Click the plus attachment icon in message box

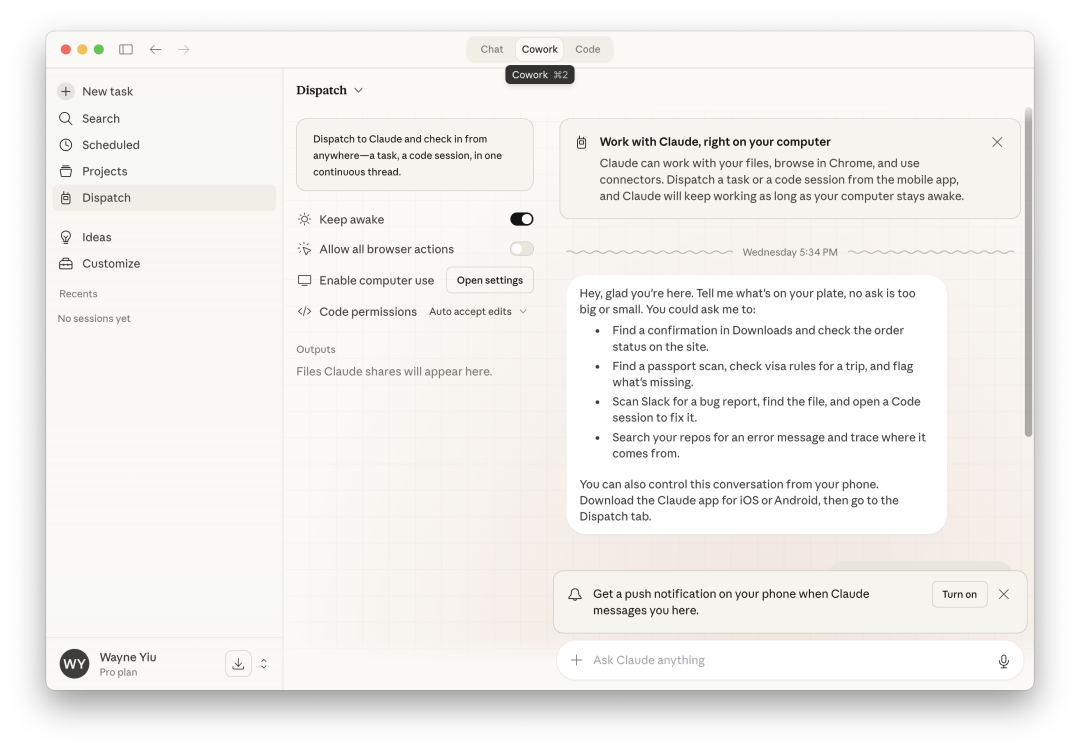click(576, 660)
